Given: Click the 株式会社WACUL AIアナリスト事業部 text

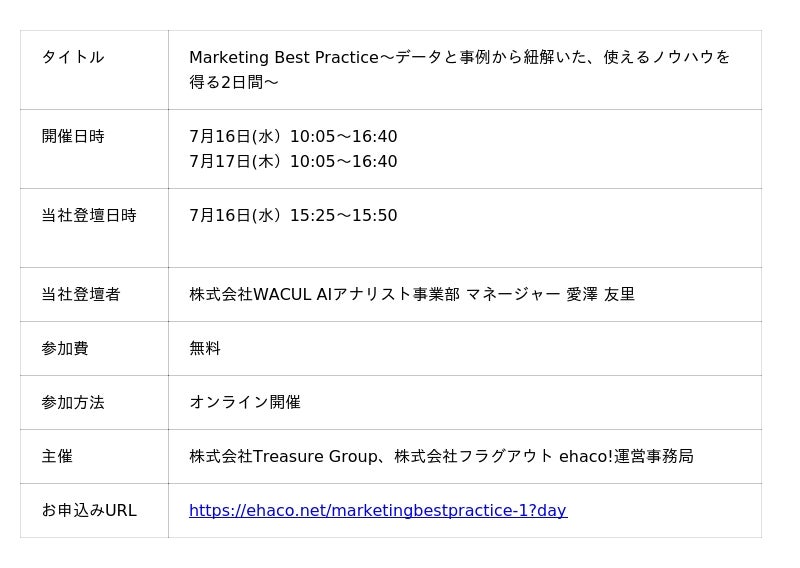Looking at the screenshot, I should 324,294.
